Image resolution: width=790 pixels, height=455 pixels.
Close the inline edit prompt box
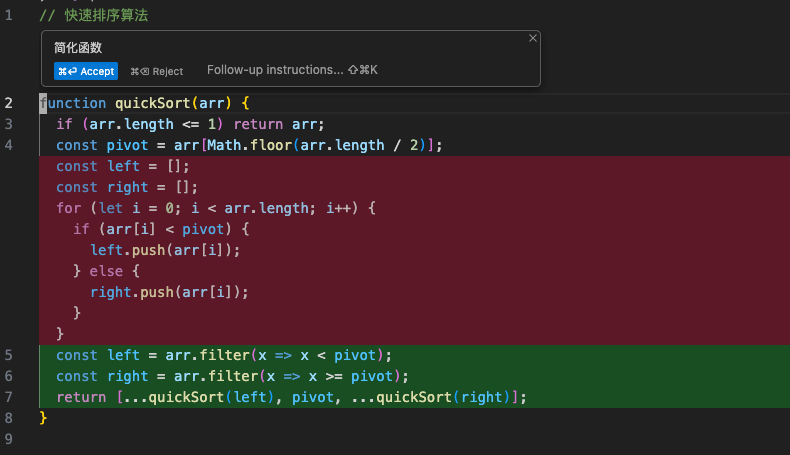click(533, 38)
